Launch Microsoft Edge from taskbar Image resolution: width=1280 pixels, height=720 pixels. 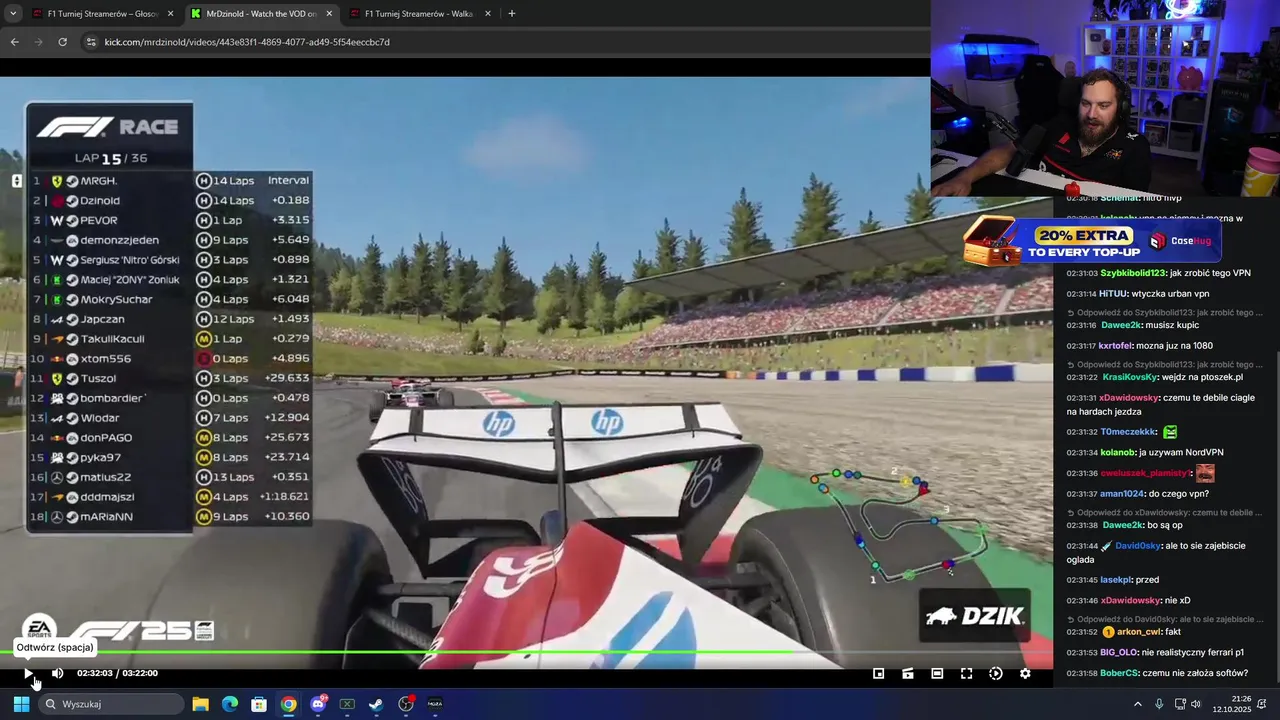pos(229,704)
